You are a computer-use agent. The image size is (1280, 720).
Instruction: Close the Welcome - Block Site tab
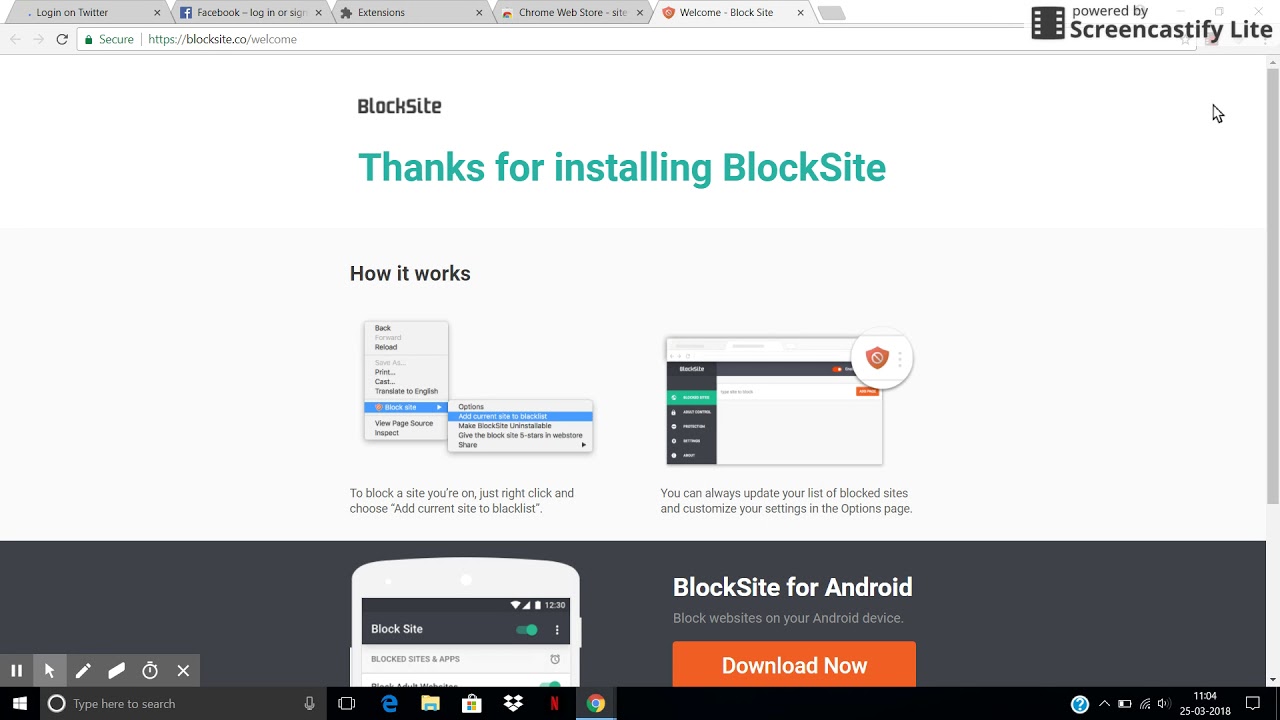800,13
